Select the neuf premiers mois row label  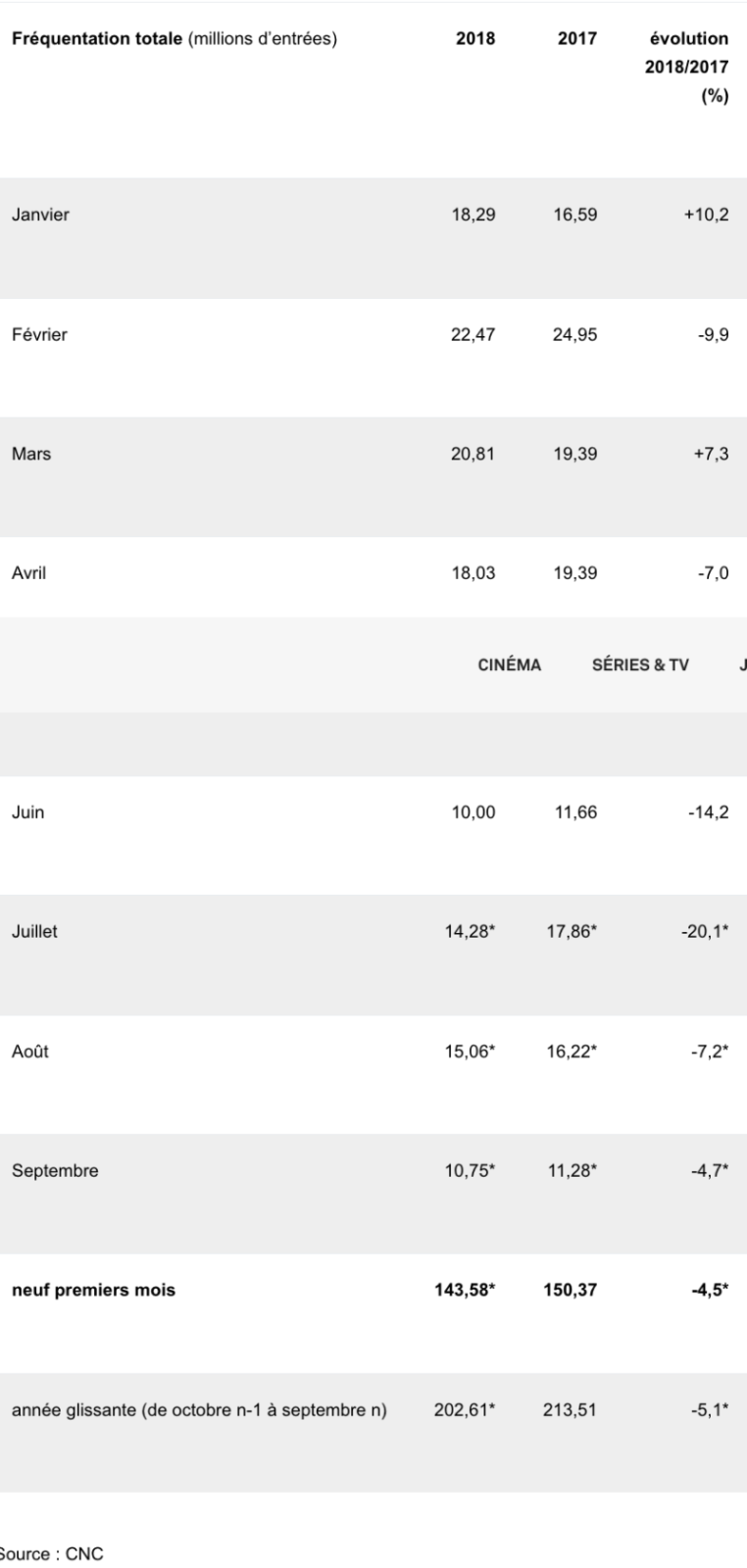tap(93, 1290)
